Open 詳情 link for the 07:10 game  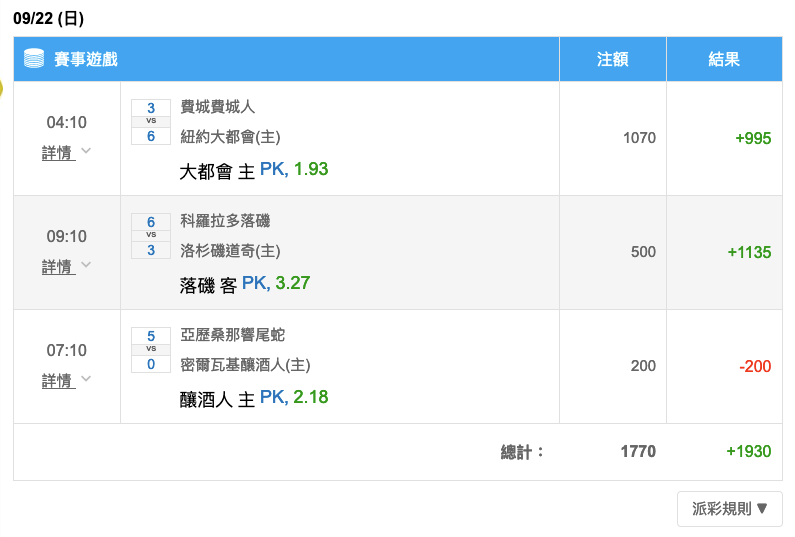point(58,381)
